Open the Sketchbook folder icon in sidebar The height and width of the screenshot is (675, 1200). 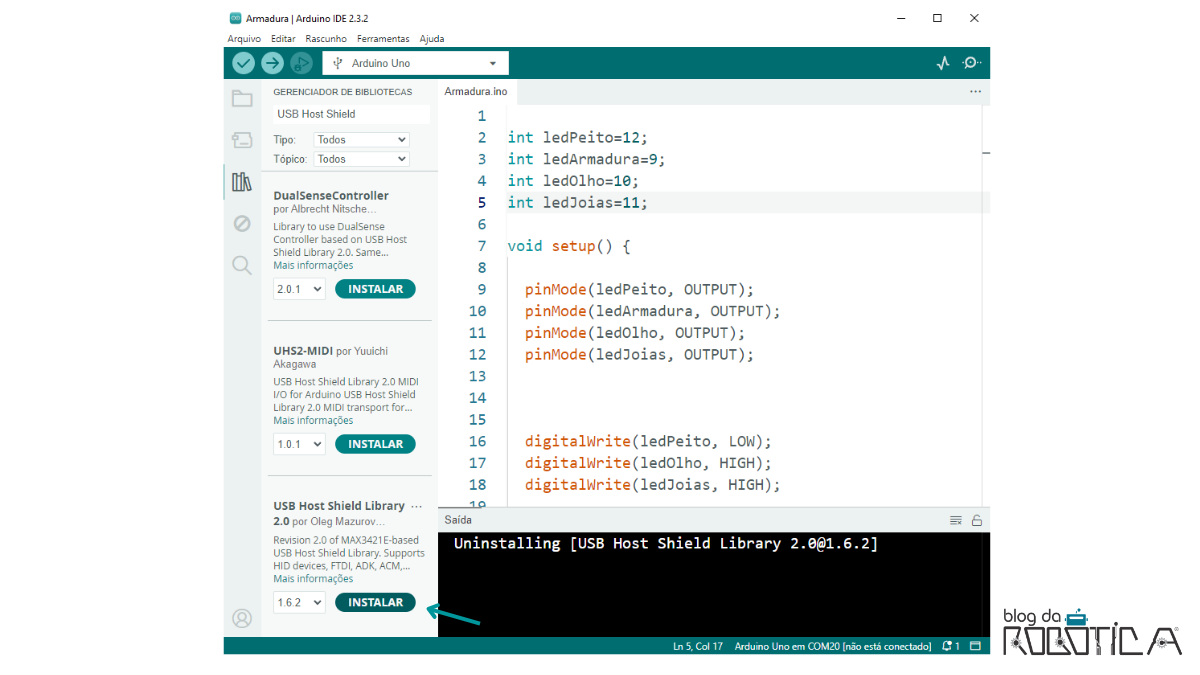pyautogui.click(x=242, y=98)
